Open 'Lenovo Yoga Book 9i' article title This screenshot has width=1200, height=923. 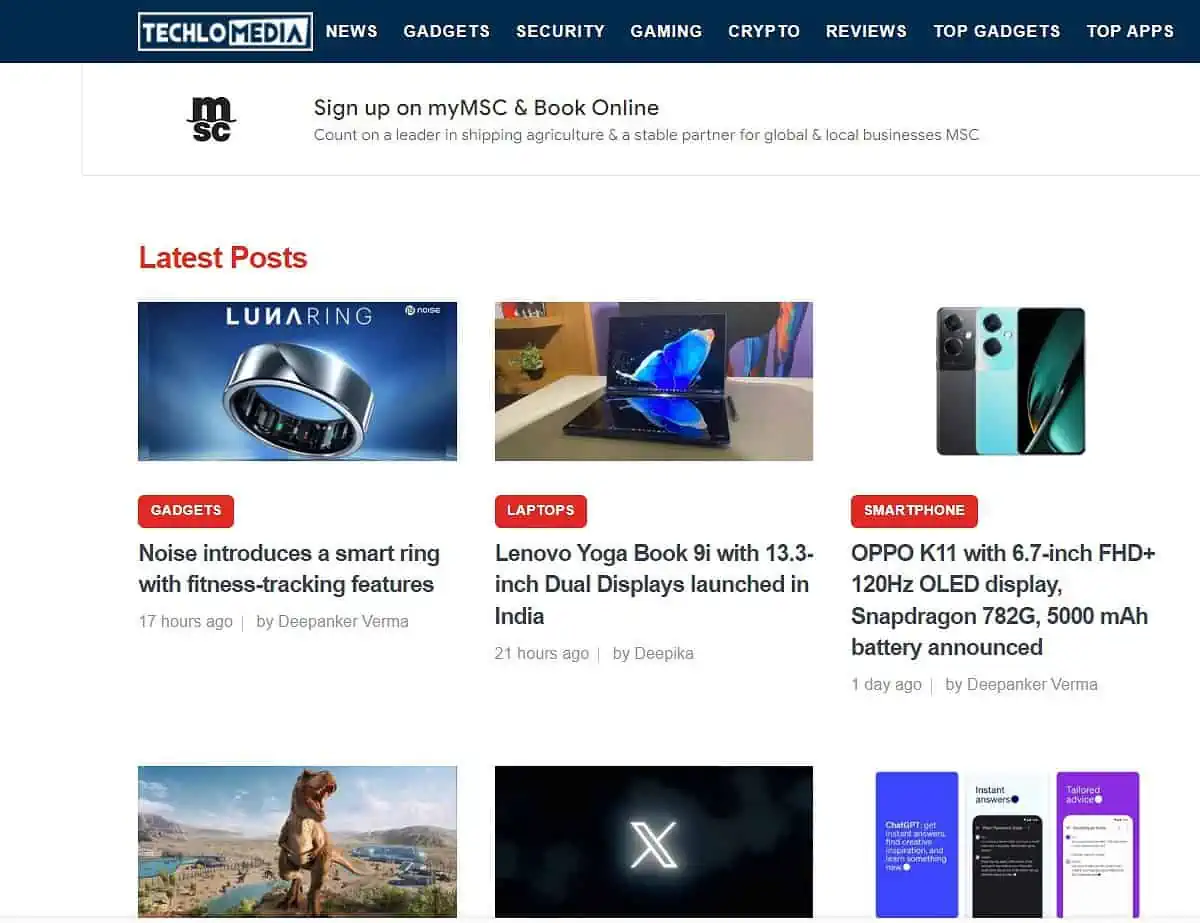pos(654,585)
